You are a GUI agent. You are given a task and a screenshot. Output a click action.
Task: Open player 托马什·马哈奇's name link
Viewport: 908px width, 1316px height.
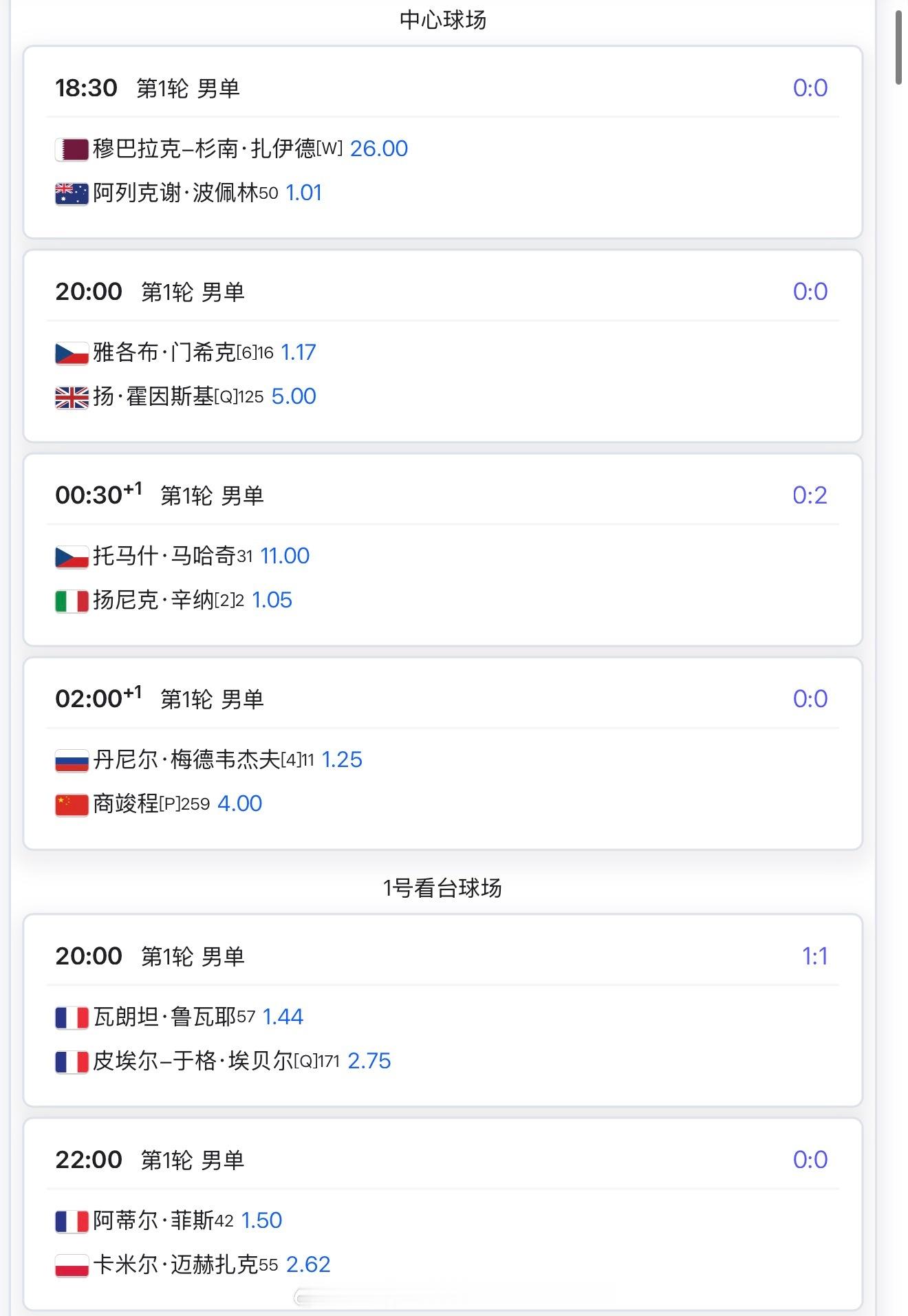click(164, 556)
